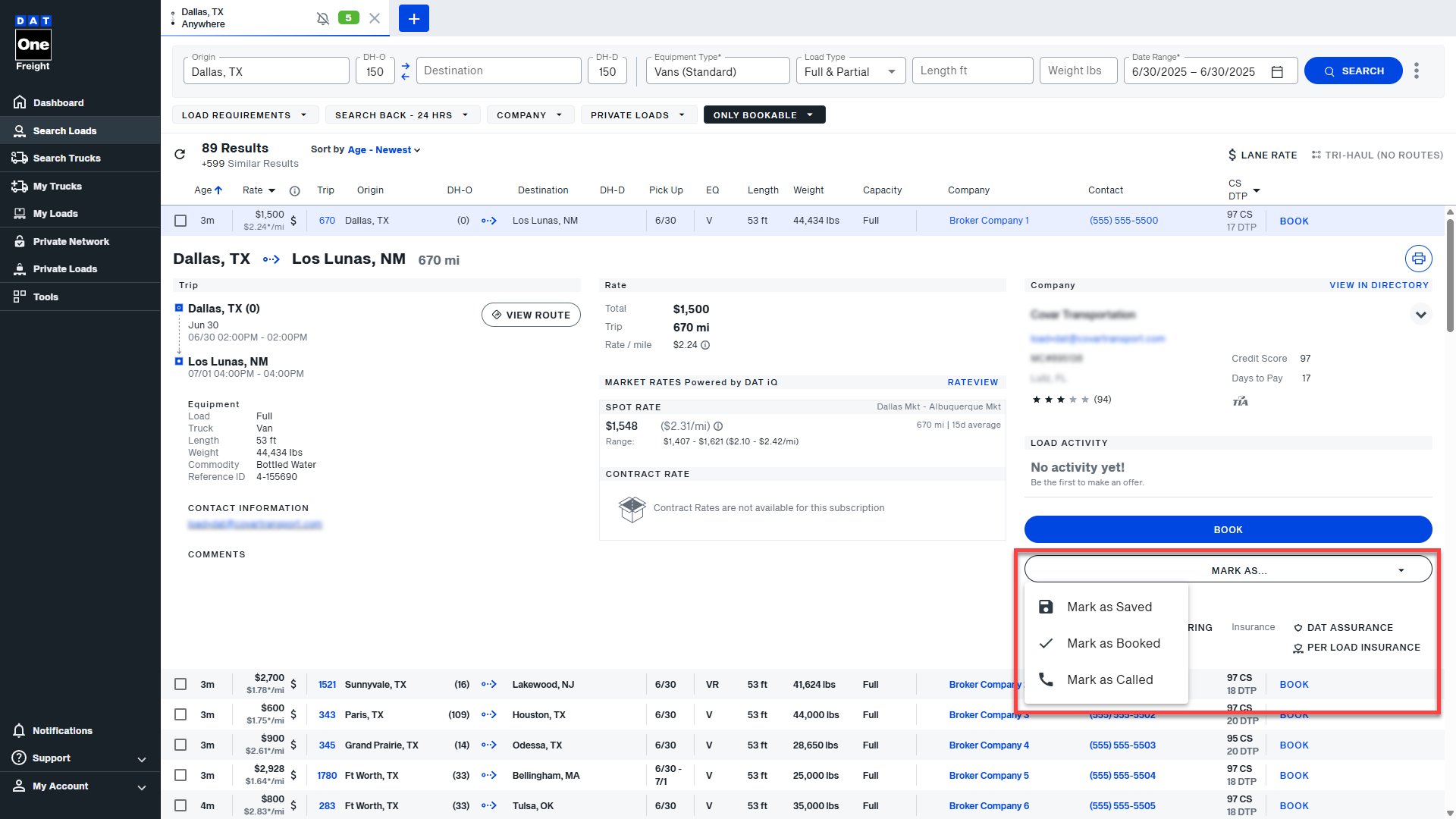Choose Mark as Saved

(x=1106, y=607)
